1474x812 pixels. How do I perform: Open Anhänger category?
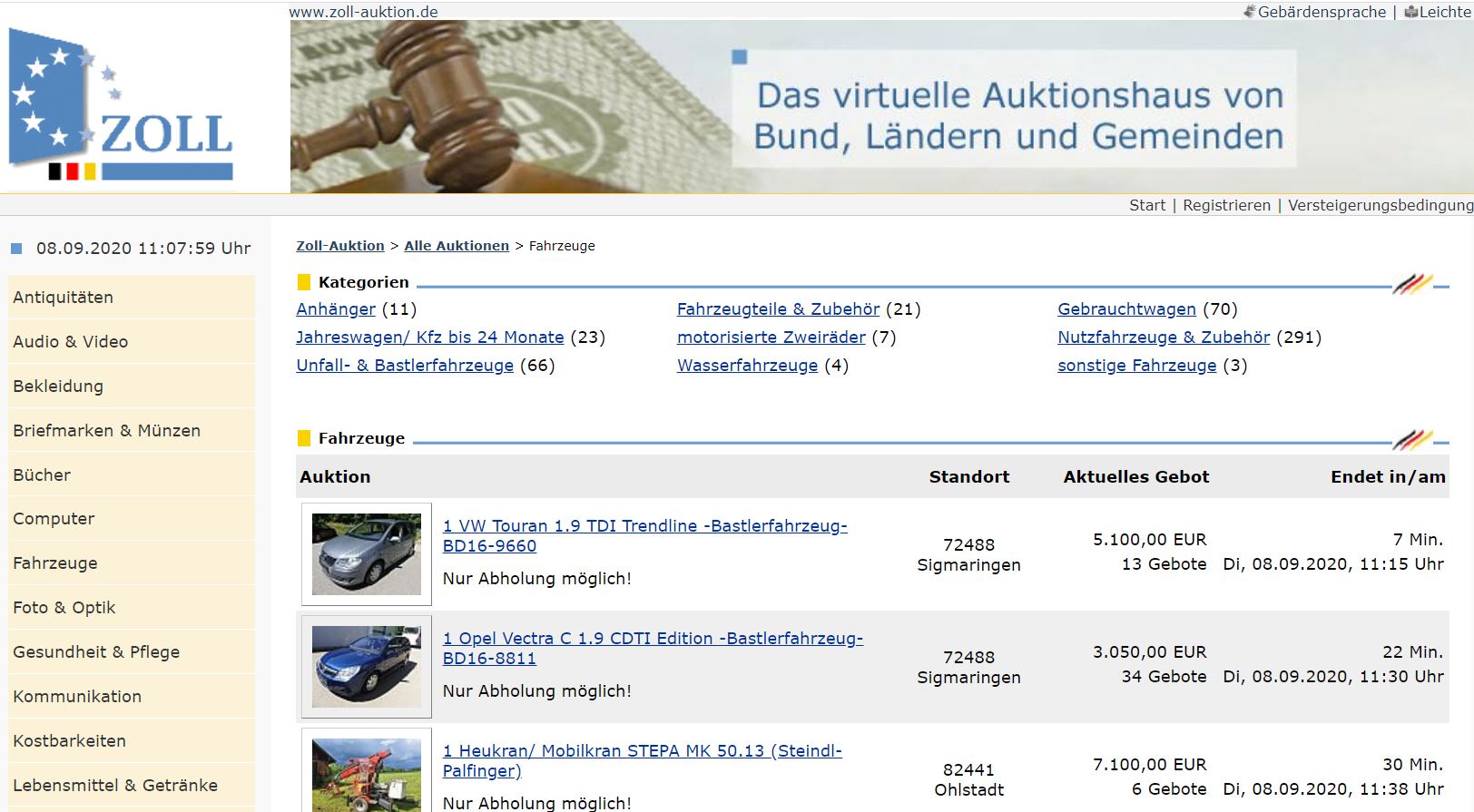[x=336, y=309]
